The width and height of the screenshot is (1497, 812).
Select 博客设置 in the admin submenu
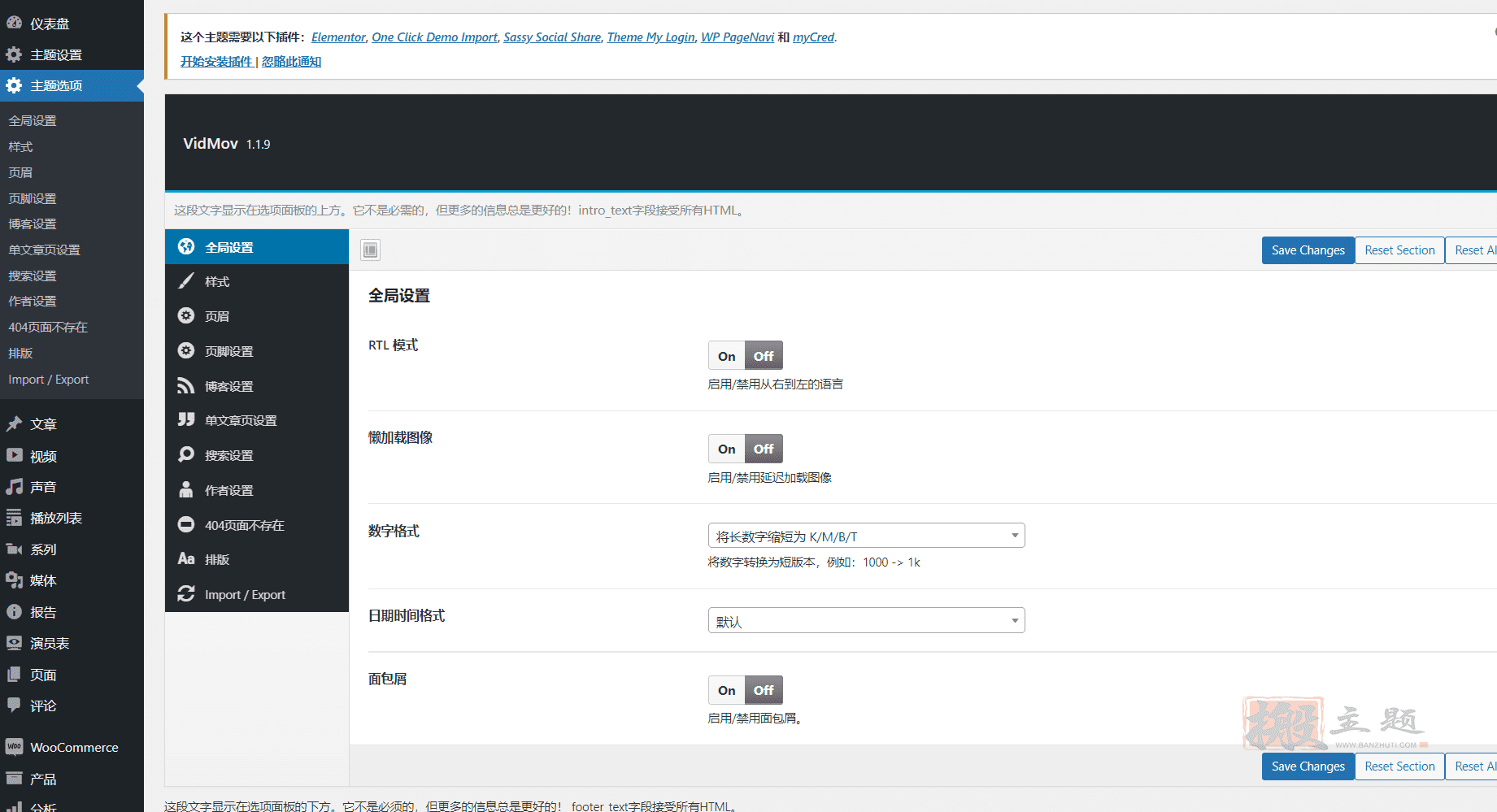[33, 224]
